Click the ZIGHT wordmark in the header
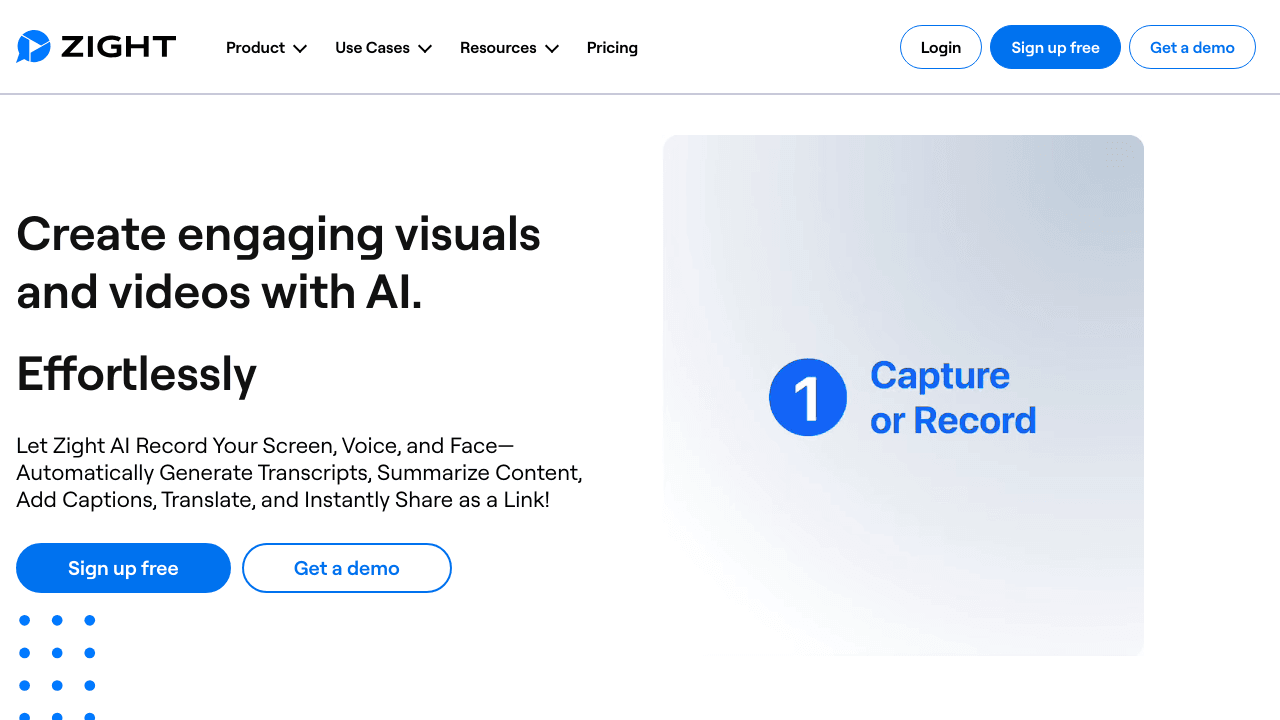The width and height of the screenshot is (1280, 720). coord(118,47)
